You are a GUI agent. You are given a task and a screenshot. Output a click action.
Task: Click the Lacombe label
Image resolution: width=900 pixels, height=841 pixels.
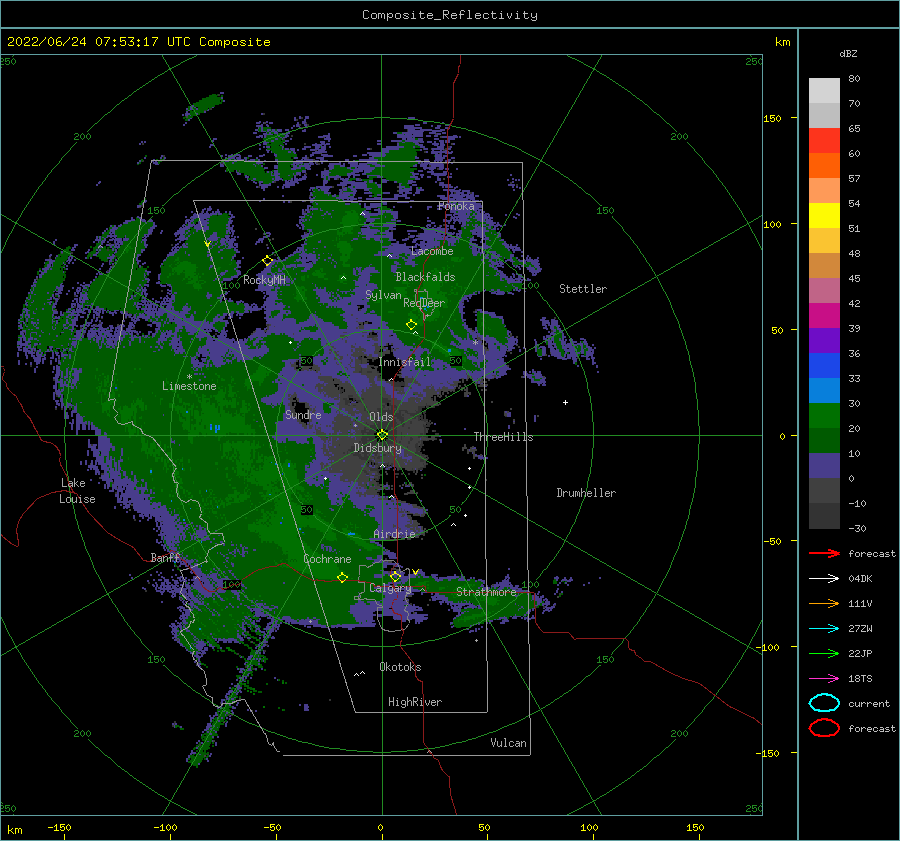[x=432, y=251]
